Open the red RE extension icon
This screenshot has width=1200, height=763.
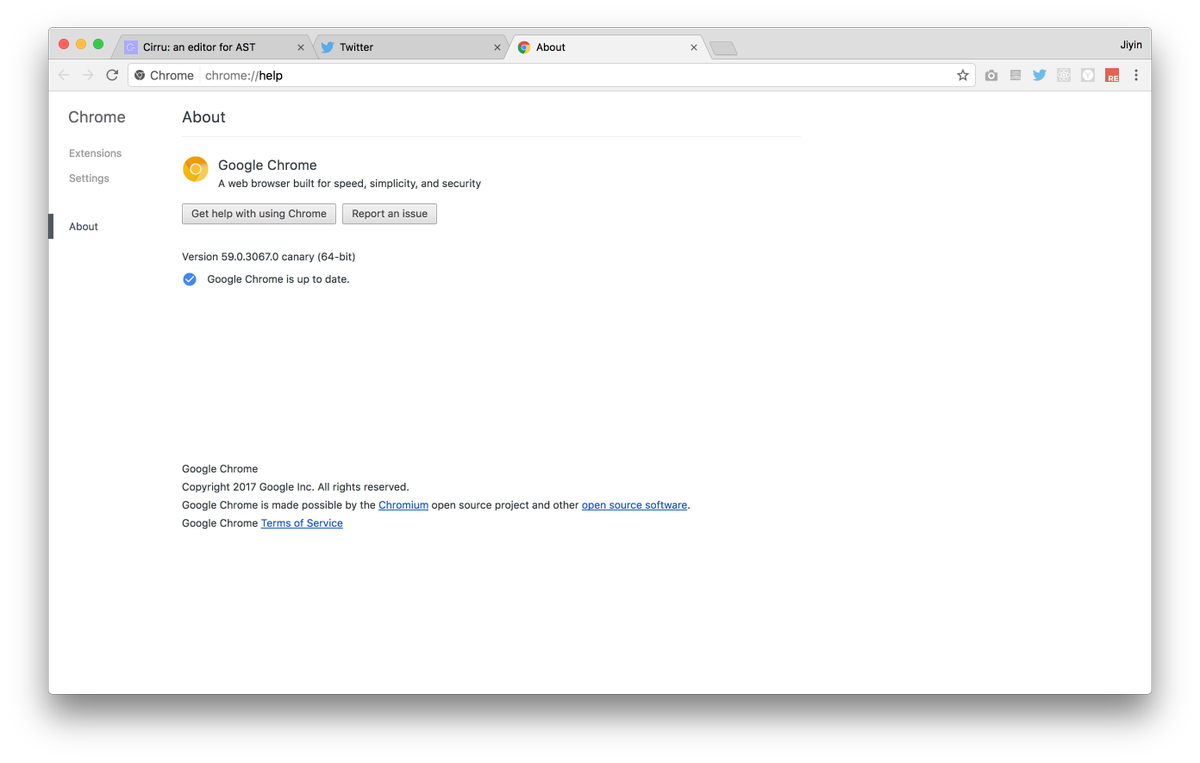[x=1112, y=75]
